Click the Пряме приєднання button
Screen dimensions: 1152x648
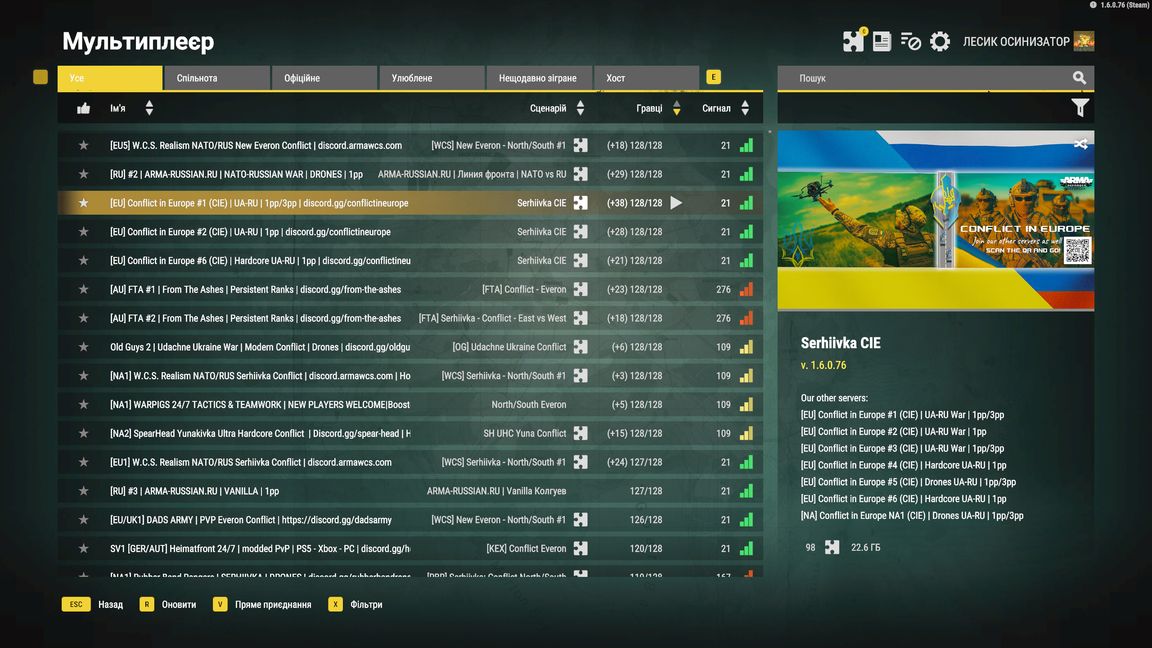coord(262,604)
